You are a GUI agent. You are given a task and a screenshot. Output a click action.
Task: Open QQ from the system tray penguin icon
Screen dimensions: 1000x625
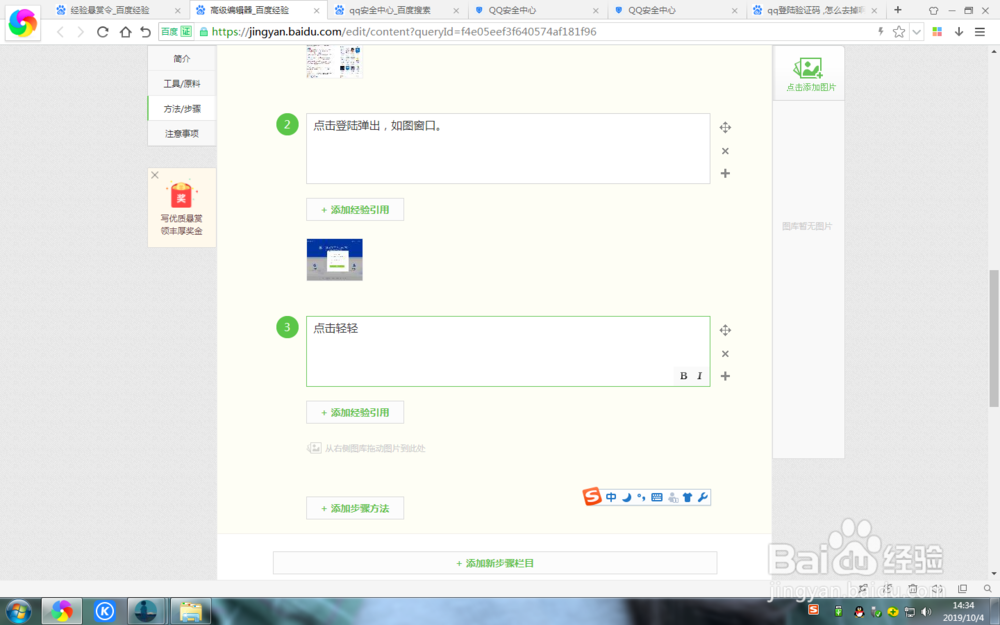tap(859, 612)
